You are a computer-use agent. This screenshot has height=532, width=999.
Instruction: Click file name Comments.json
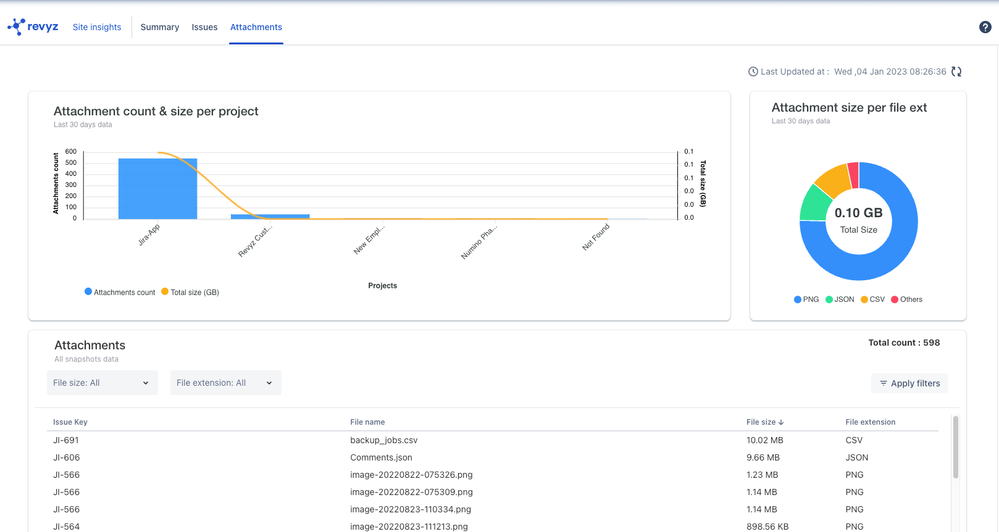[381, 457]
